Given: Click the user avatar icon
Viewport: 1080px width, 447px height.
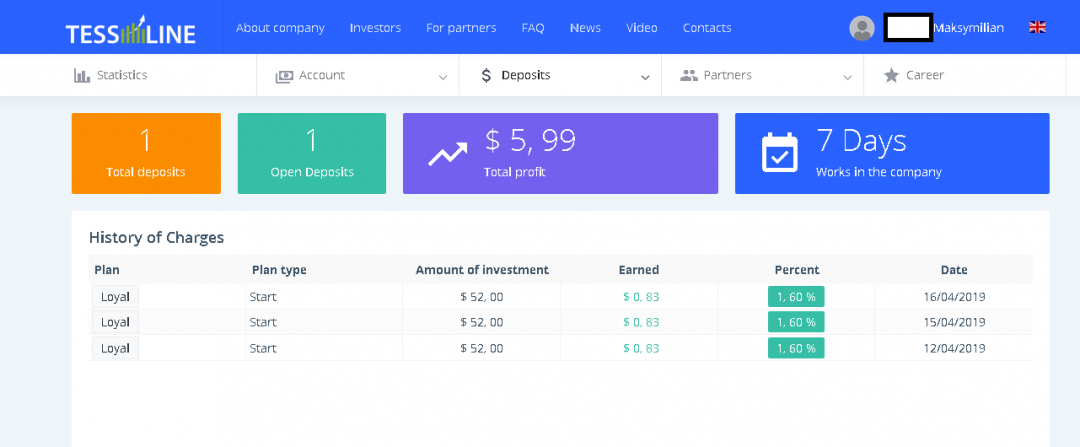Looking at the screenshot, I should coord(861,28).
